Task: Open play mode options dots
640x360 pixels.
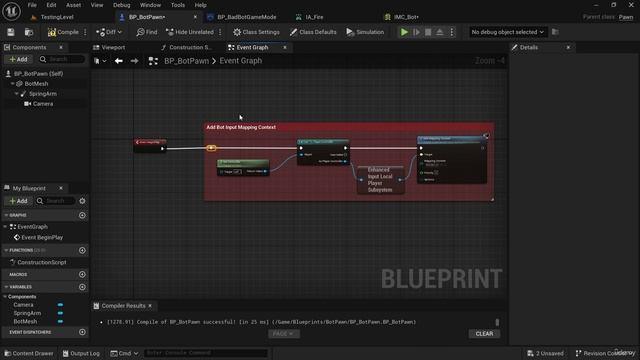Action: click(452, 32)
